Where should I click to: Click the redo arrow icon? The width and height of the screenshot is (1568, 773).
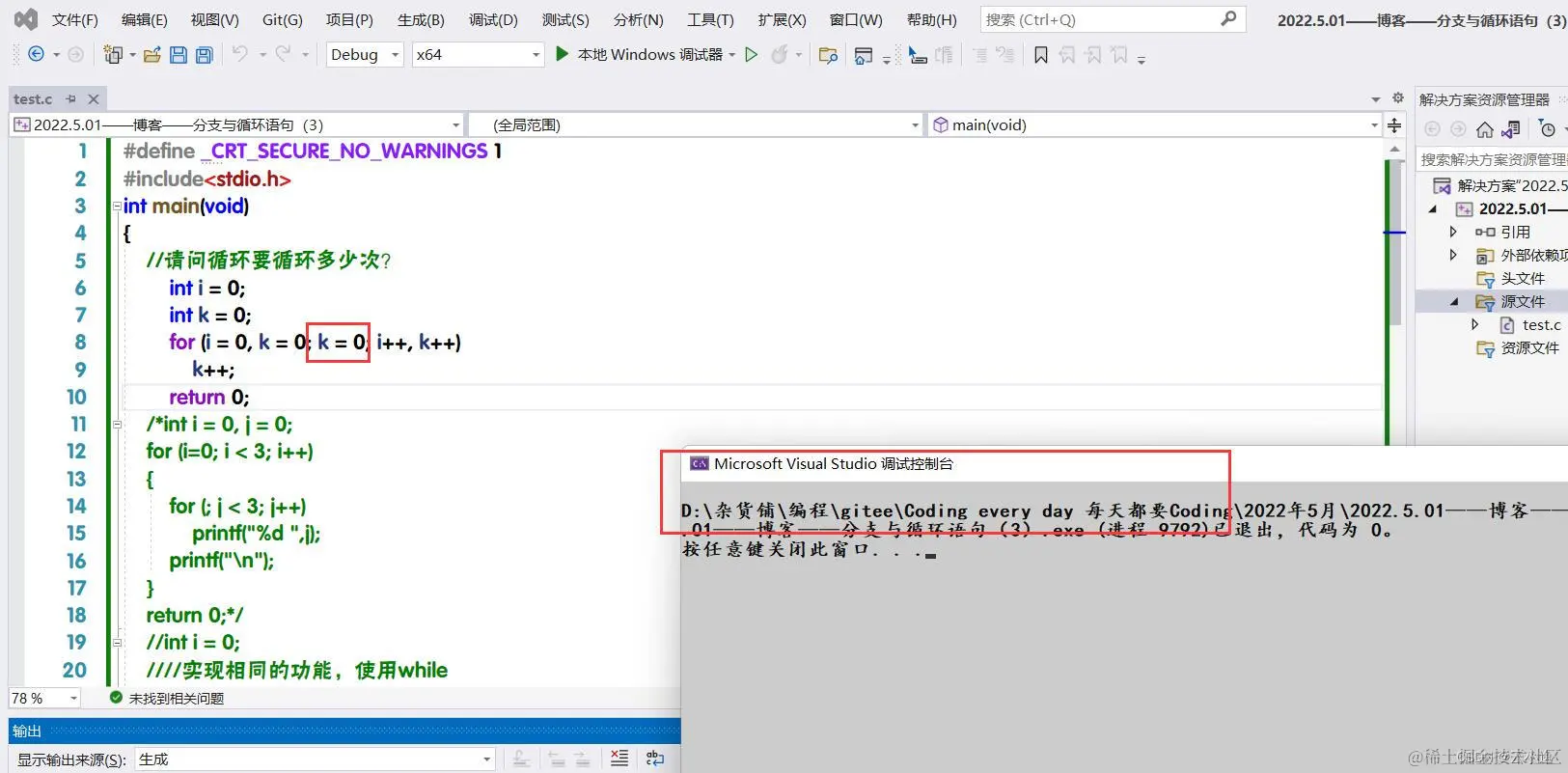click(x=283, y=54)
